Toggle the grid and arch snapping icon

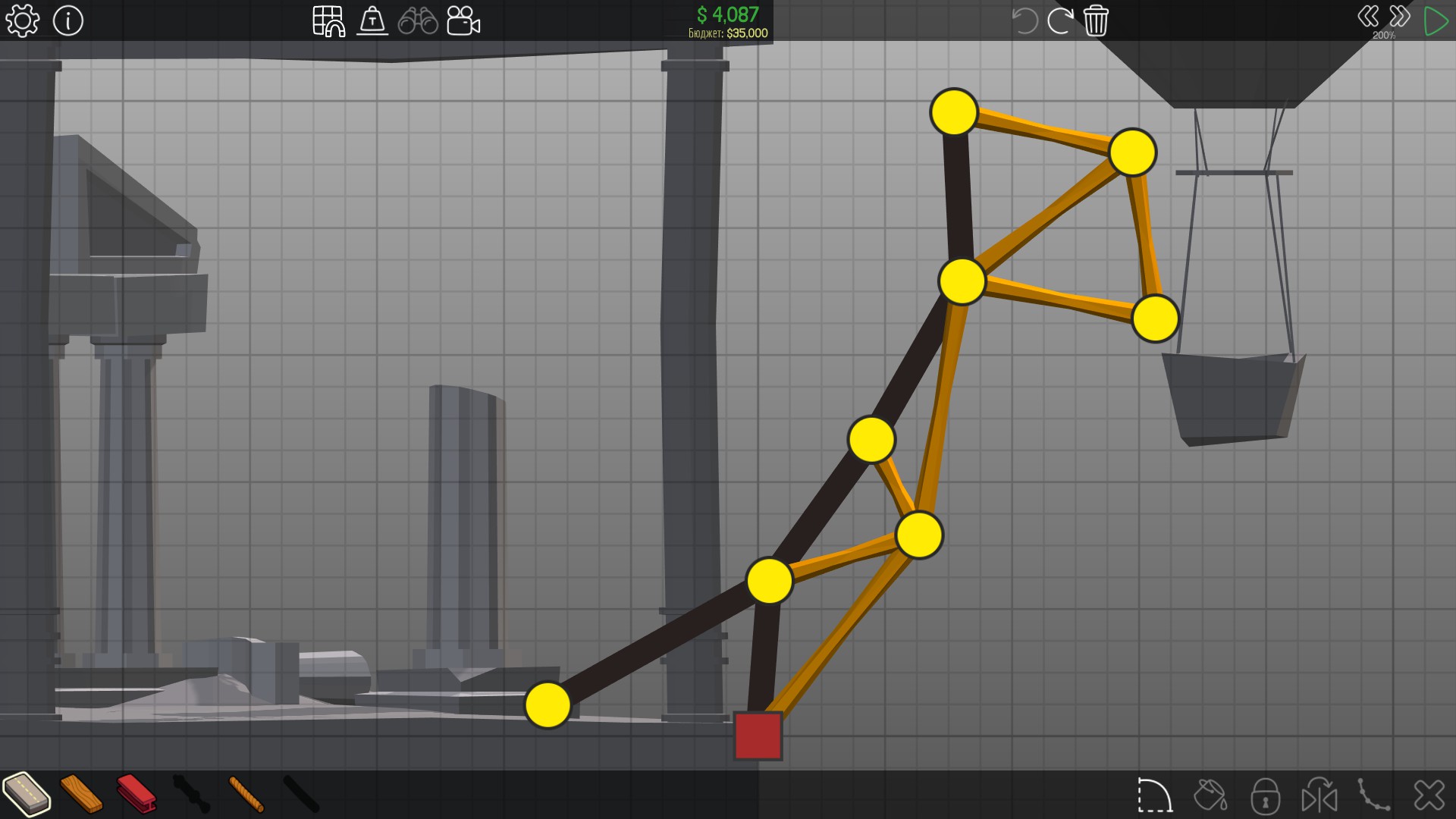tap(328, 20)
